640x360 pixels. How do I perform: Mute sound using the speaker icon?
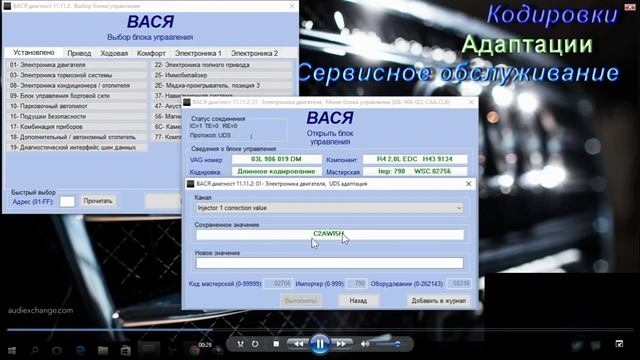[365, 344]
